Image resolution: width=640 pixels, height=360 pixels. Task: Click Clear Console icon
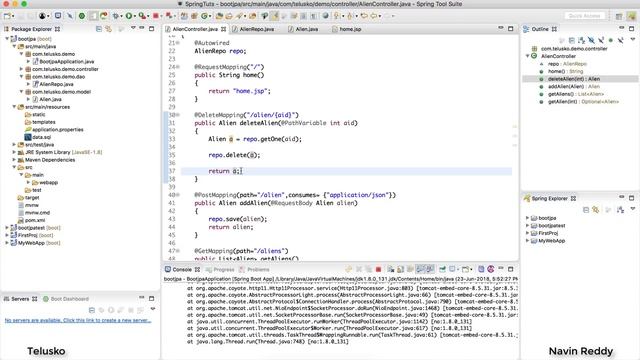[x=391, y=269]
